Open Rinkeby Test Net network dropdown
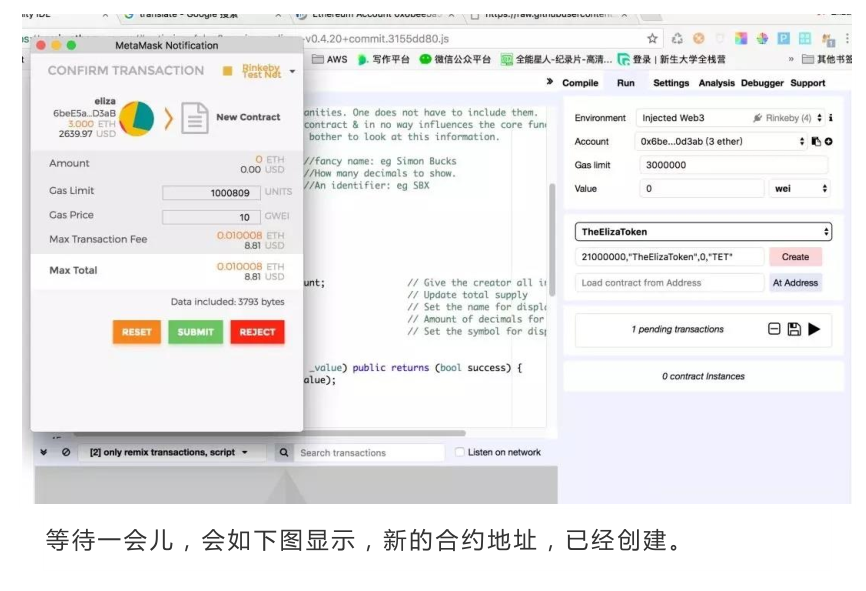The image size is (866, 591). pos(260,71)
